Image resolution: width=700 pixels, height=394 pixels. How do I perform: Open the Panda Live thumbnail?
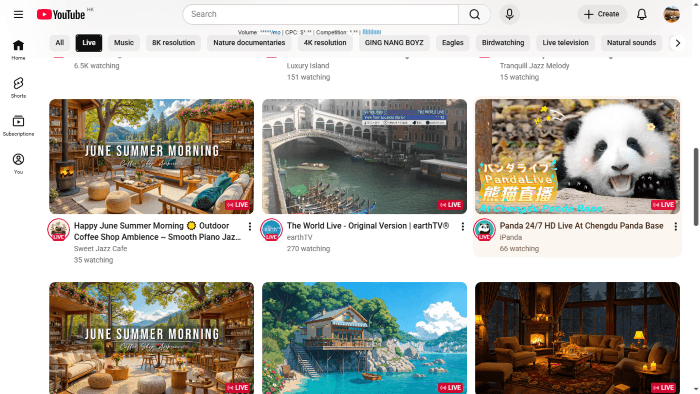pos(577,157)
